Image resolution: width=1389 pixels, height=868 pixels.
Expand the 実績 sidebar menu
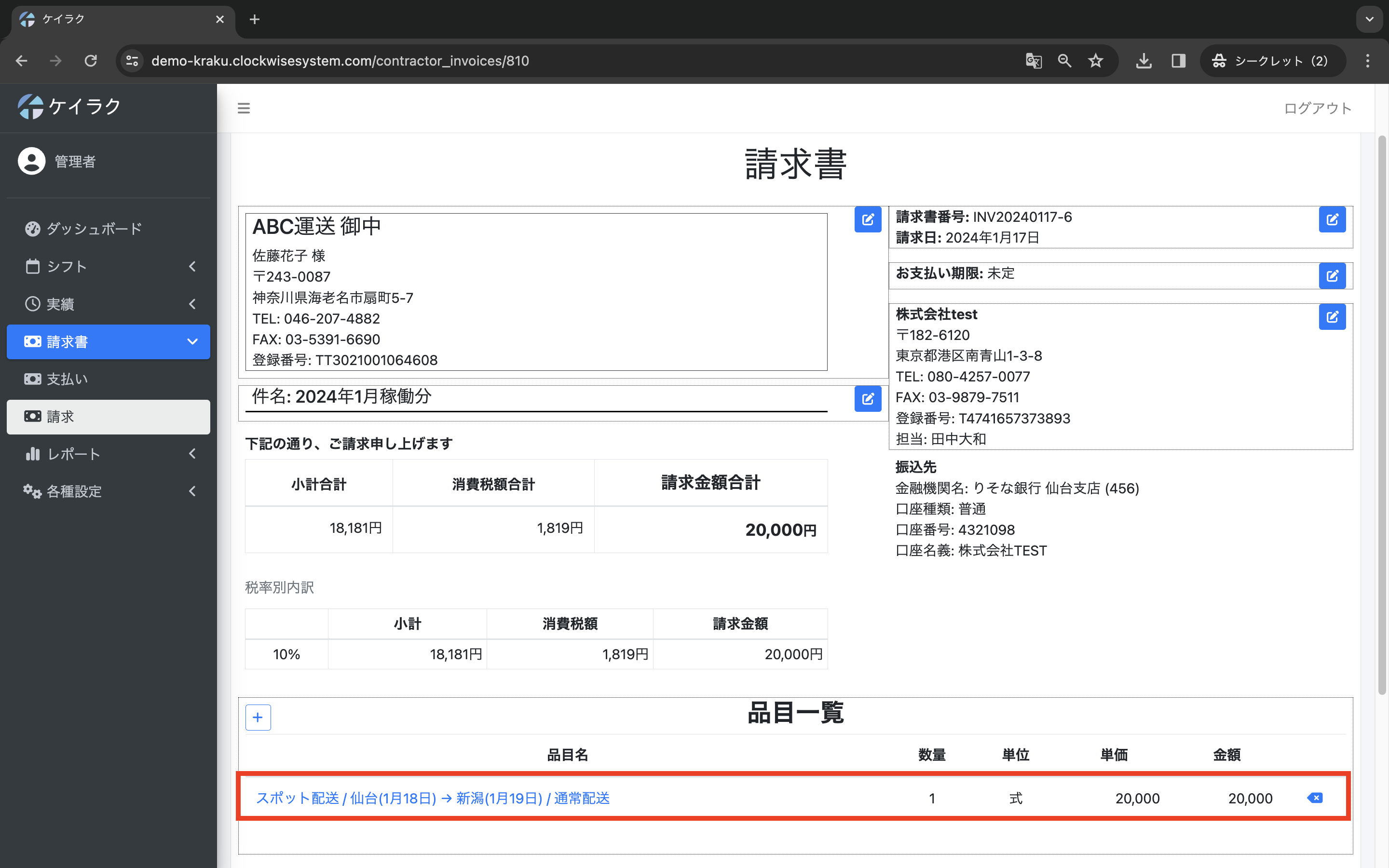point(109,304)
